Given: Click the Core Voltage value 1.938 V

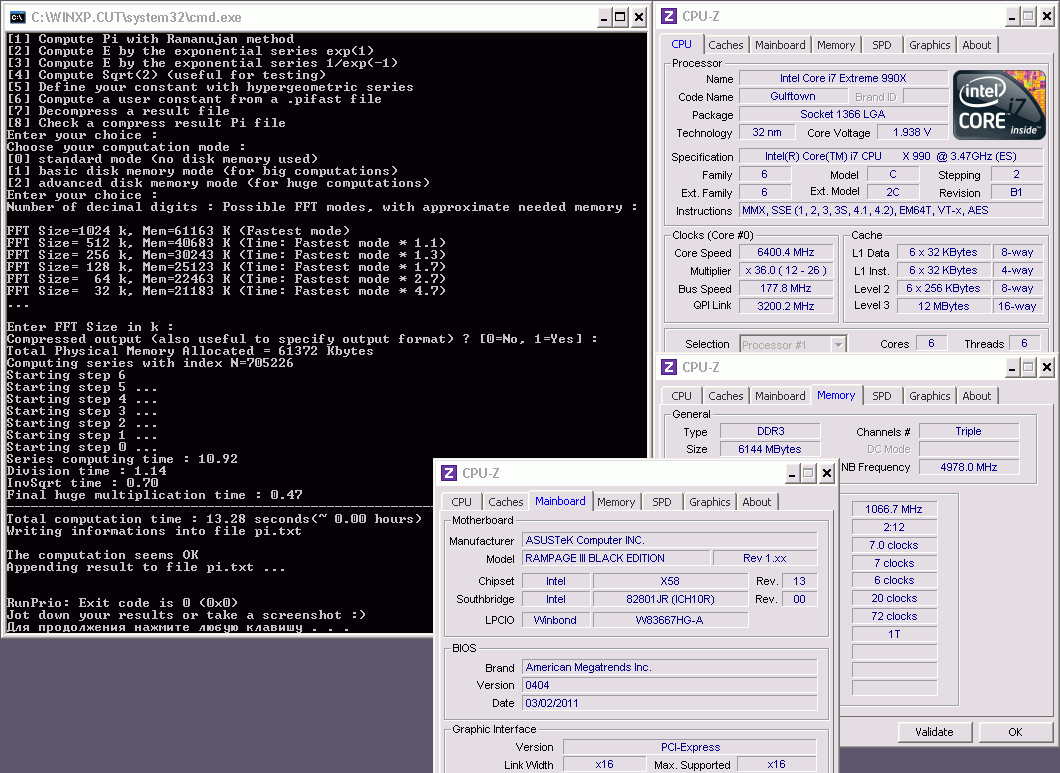Looking at the screenshot, I should (x=912, y=132).
